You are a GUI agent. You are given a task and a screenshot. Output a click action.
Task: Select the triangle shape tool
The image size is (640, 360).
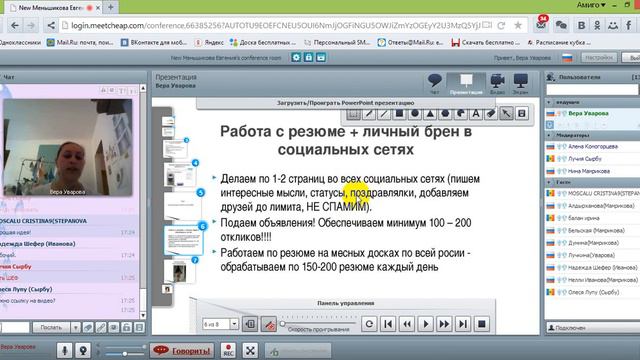pyautogui.click(x=430, y=113)
